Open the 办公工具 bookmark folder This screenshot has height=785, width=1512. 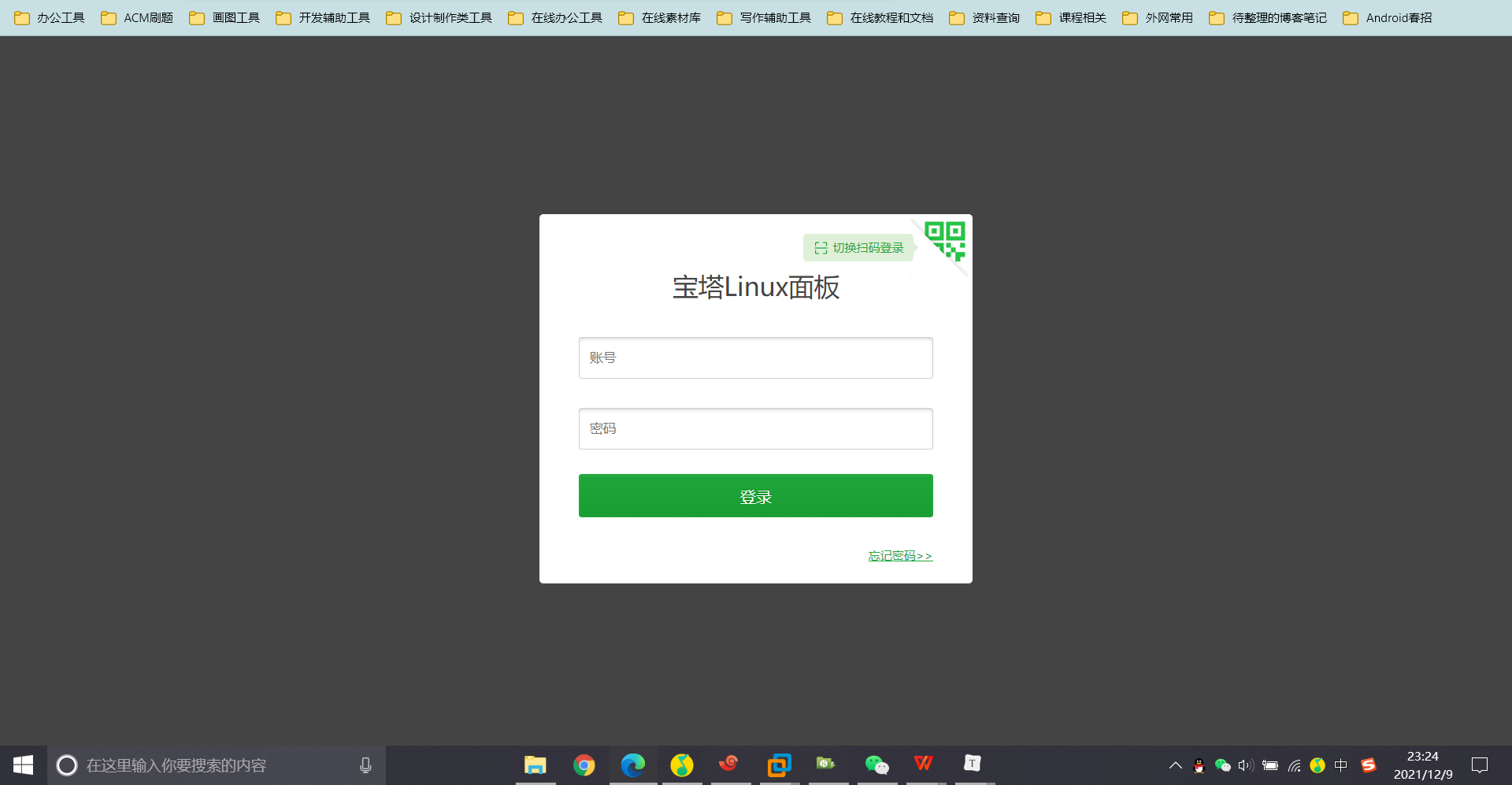pyautogui.click(x=50, y=17)
